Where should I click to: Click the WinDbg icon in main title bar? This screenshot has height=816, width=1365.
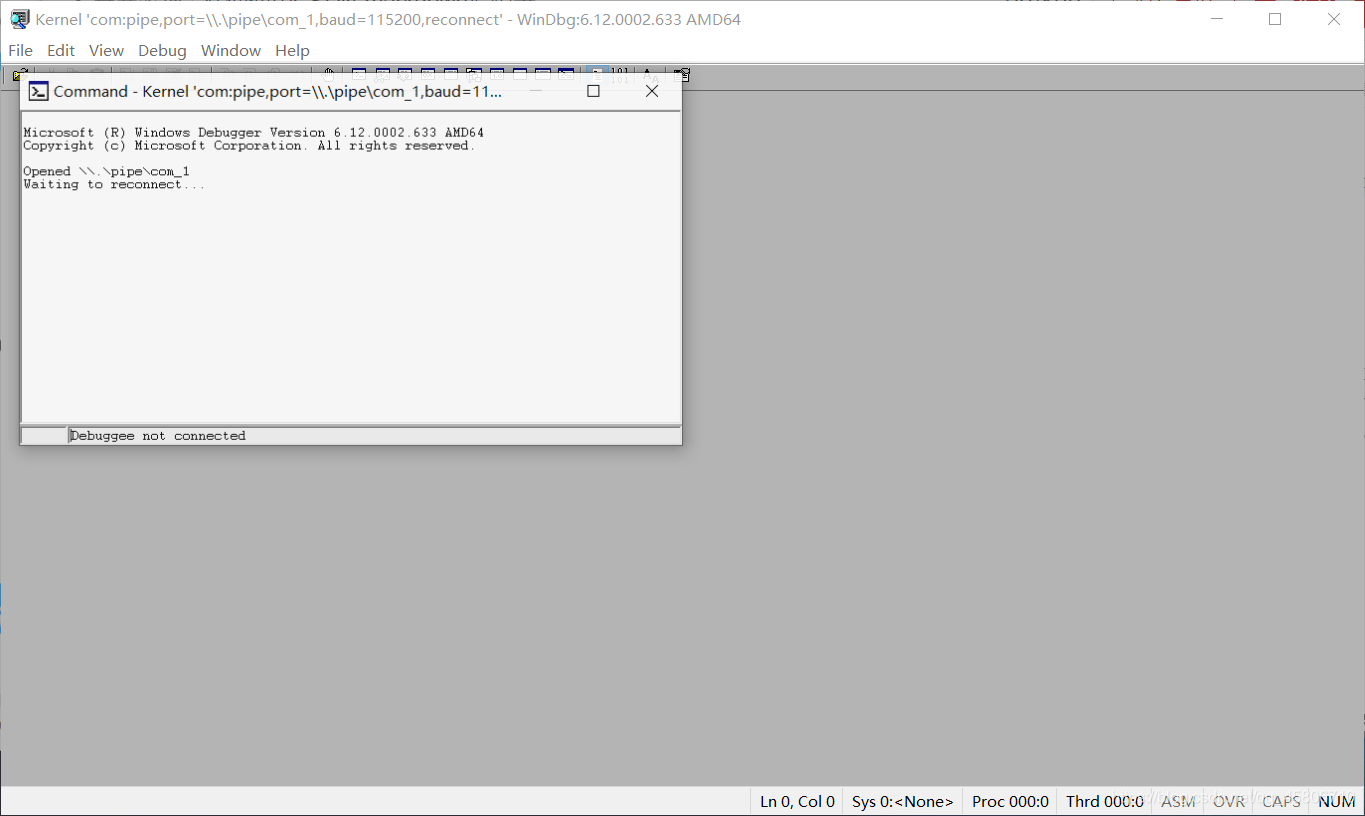(19, 19)
